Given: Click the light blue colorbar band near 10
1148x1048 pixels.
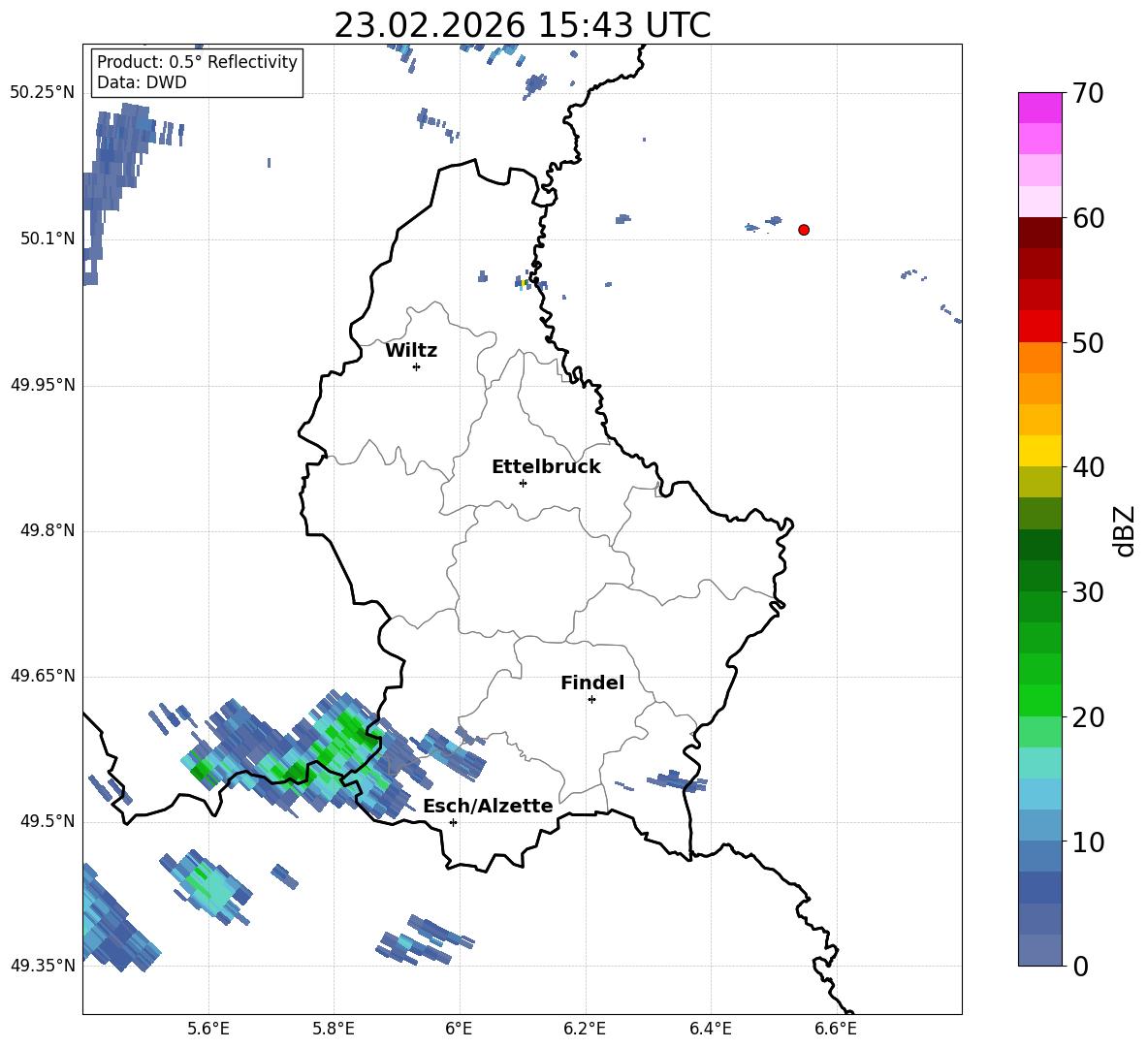Looking at the screenshot, I should click(x=1039, y=826).
